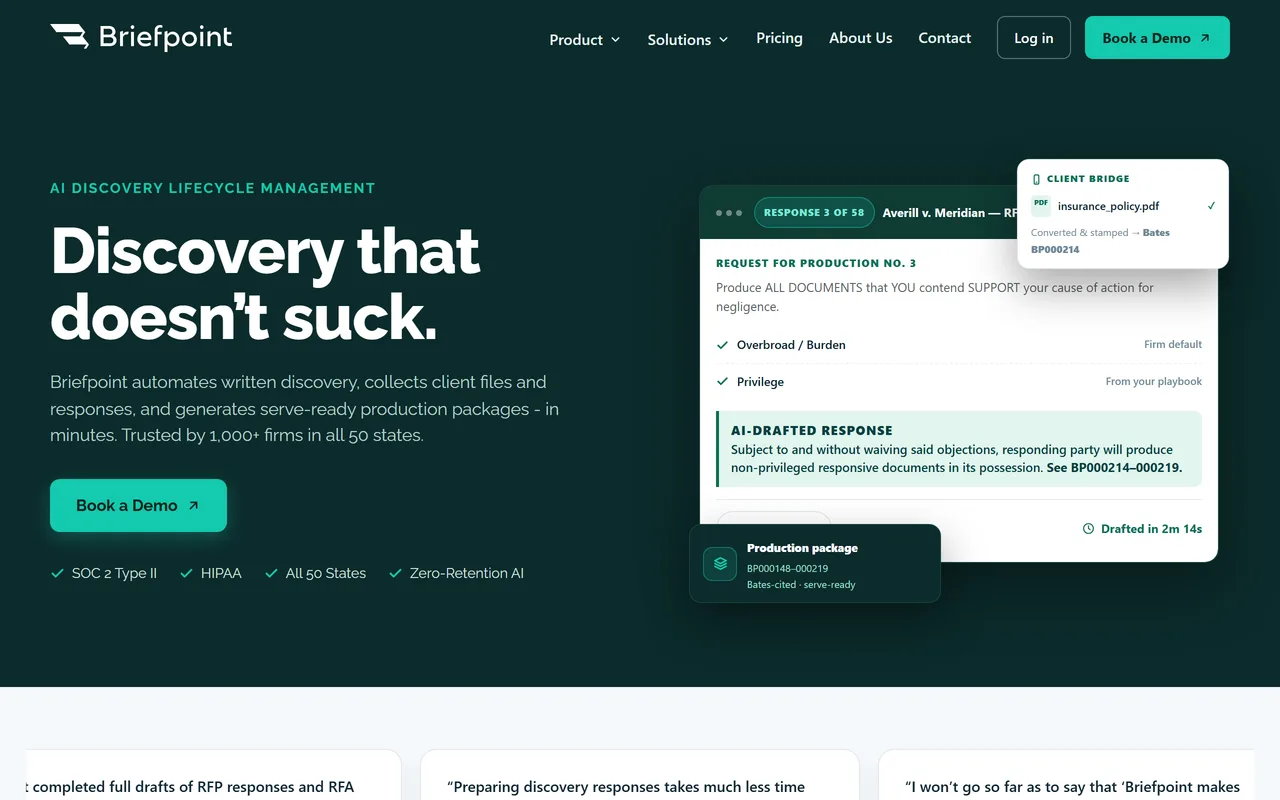Click the Production package title
This screenshot has height=800, width=1280.
coord(802,548)
